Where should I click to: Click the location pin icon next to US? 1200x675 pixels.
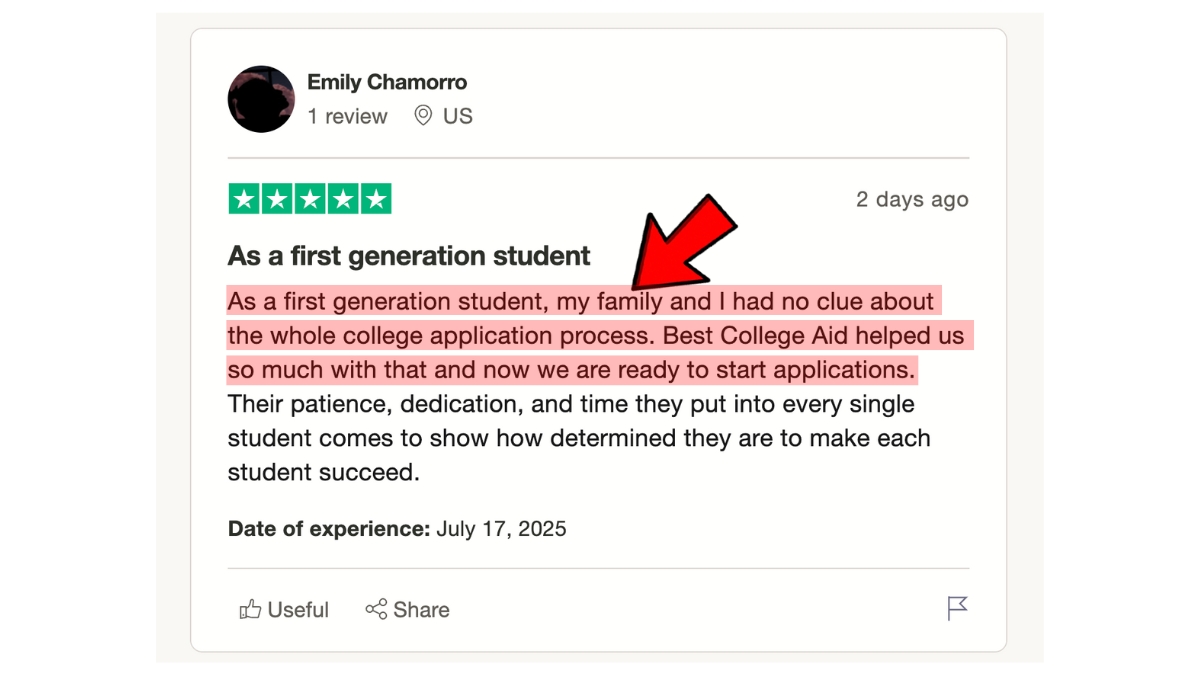coord(423,116)
